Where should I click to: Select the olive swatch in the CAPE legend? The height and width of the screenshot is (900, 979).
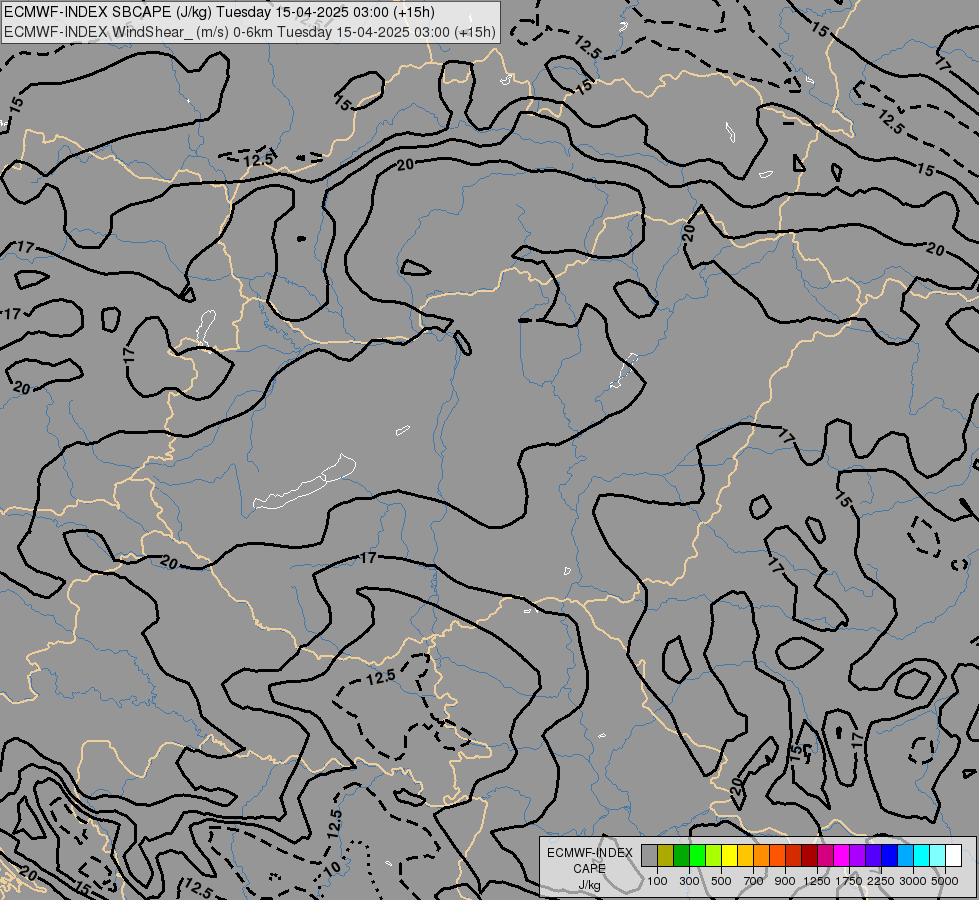(666, 855)
